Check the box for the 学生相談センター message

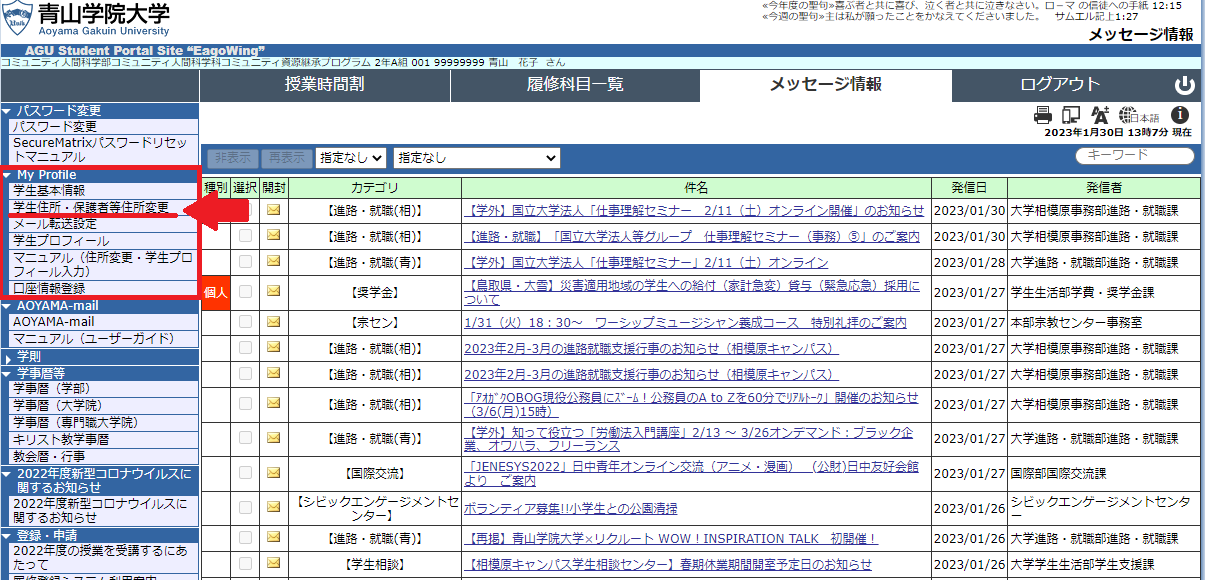point(245,564)
